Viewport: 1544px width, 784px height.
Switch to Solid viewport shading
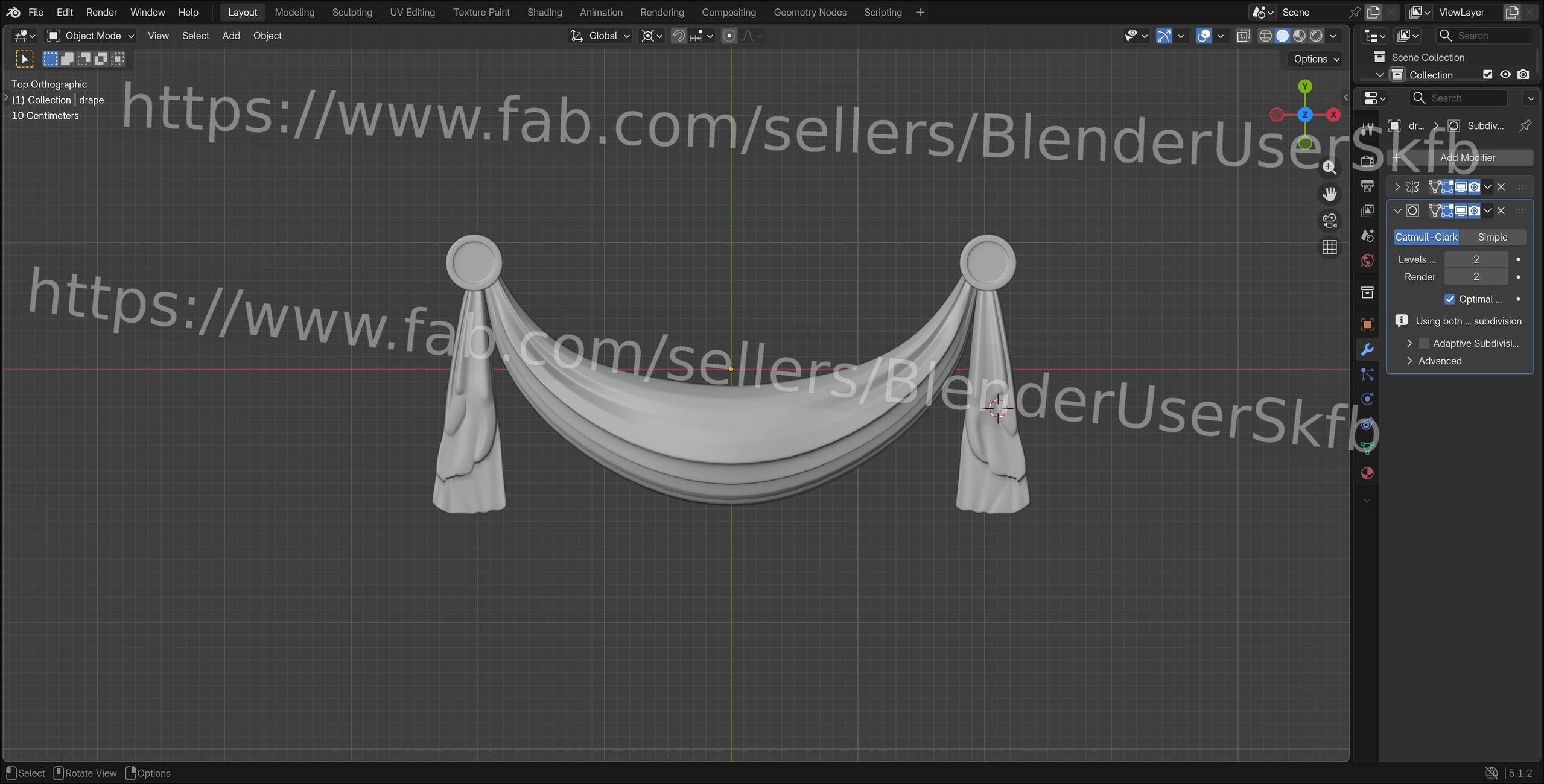tap(1282, 36)
